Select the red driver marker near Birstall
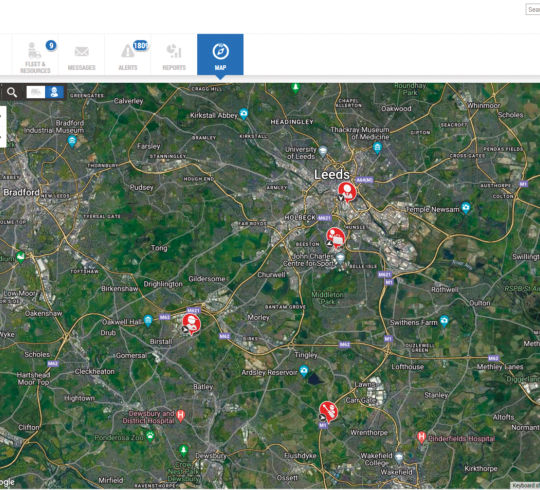 click(x=191, y=324)
